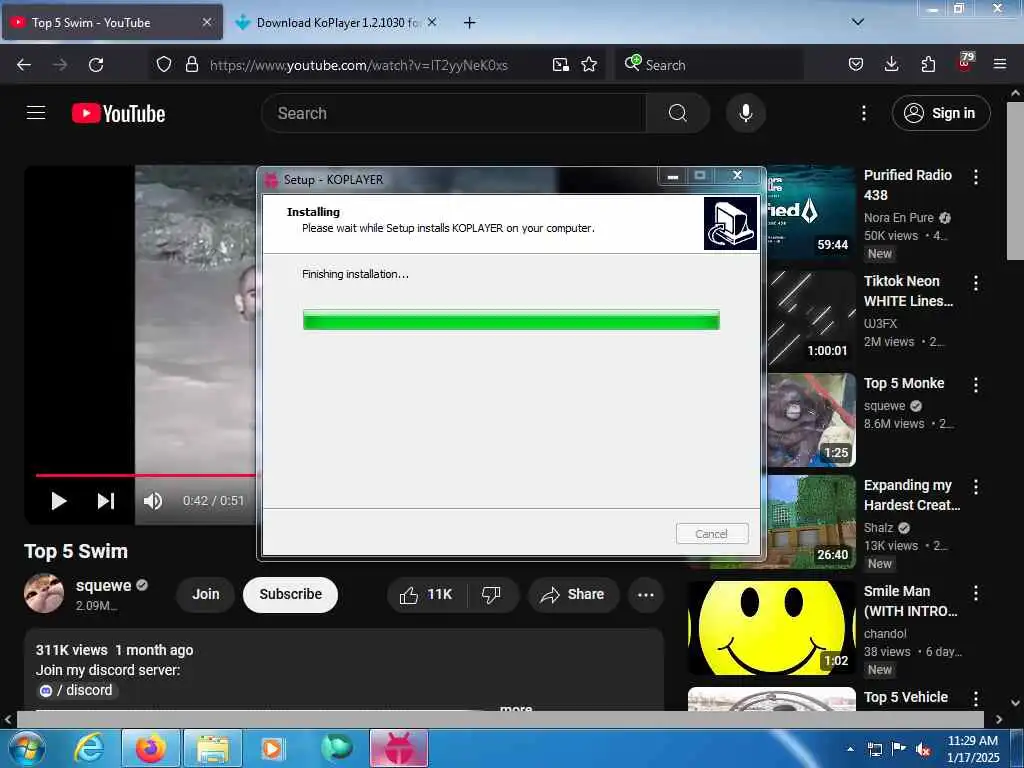The width and height of the screenshot is (1024, 768).
Task: Open YouTube settings three-dot menu
Action: (863, 113)
